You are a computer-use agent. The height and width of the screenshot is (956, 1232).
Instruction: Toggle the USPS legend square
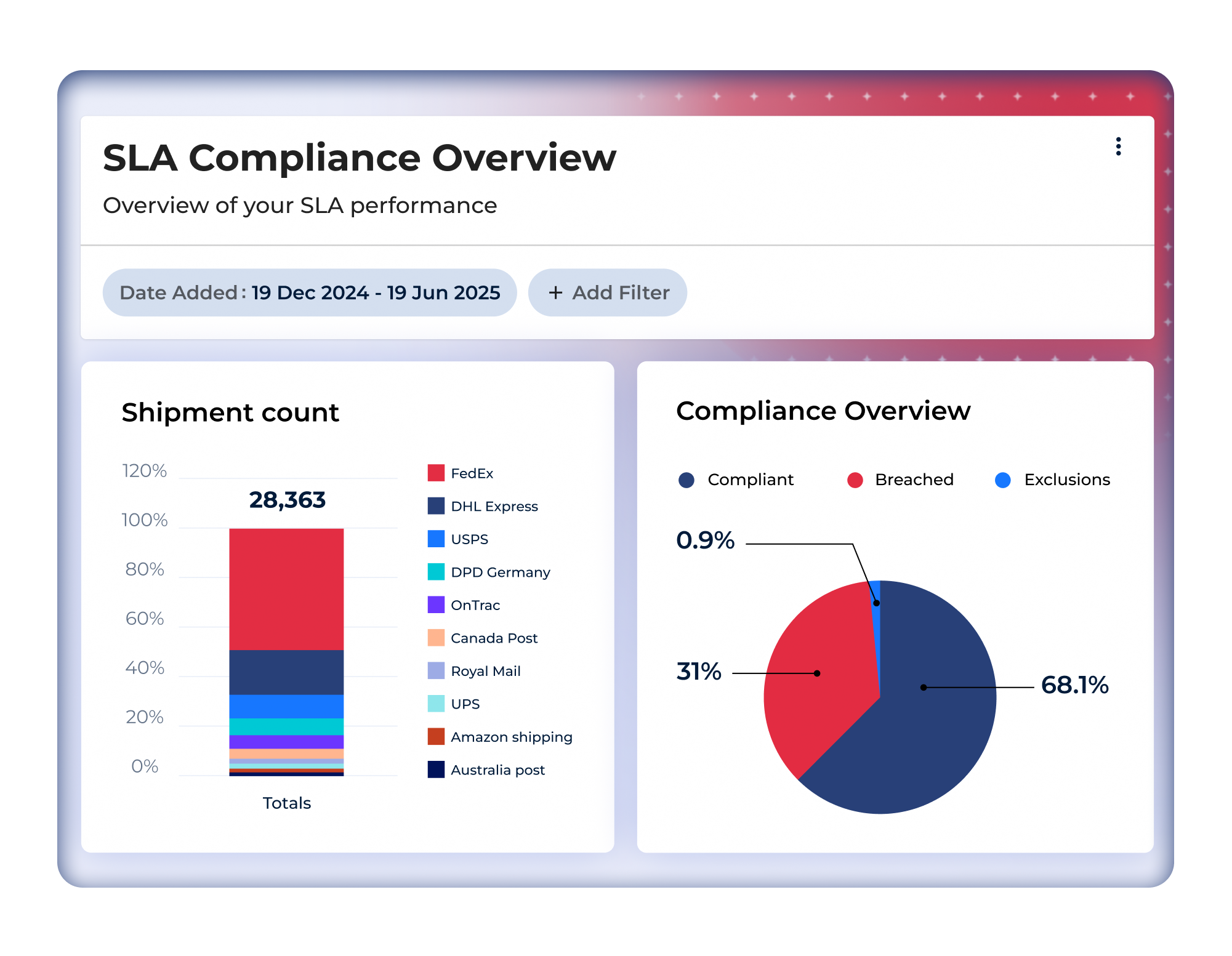436,539
